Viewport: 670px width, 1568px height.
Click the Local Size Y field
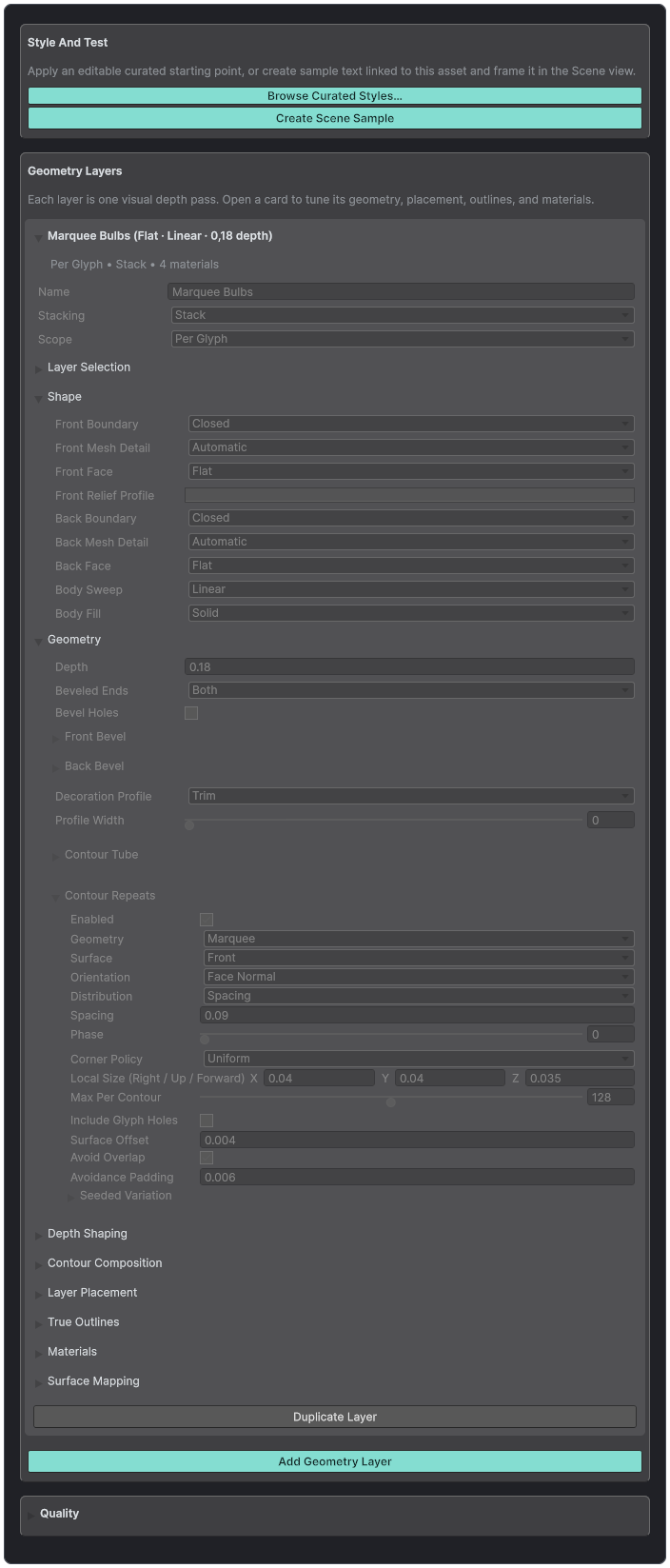450,1078
